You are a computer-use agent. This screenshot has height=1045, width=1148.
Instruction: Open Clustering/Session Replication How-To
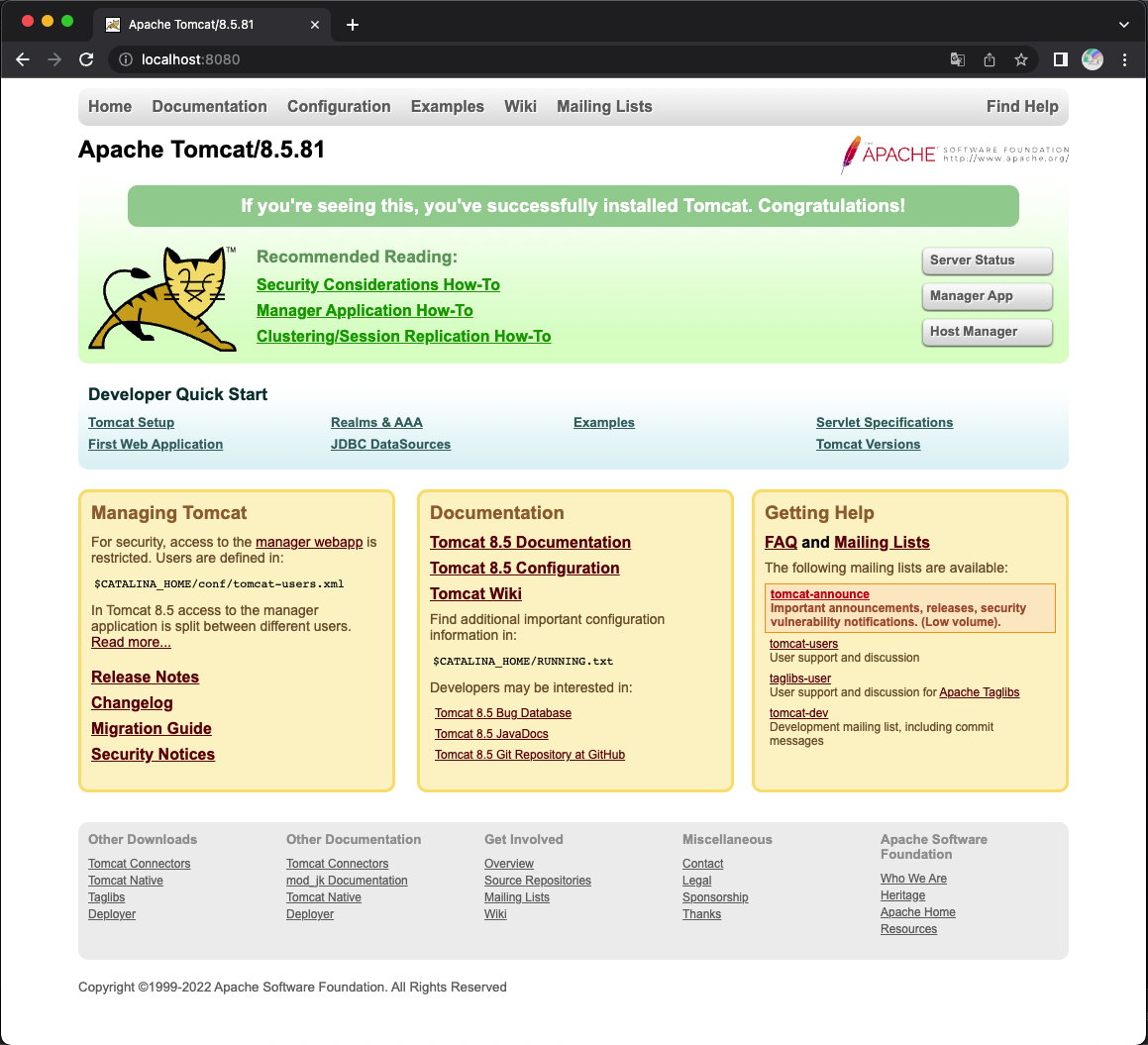403,336
